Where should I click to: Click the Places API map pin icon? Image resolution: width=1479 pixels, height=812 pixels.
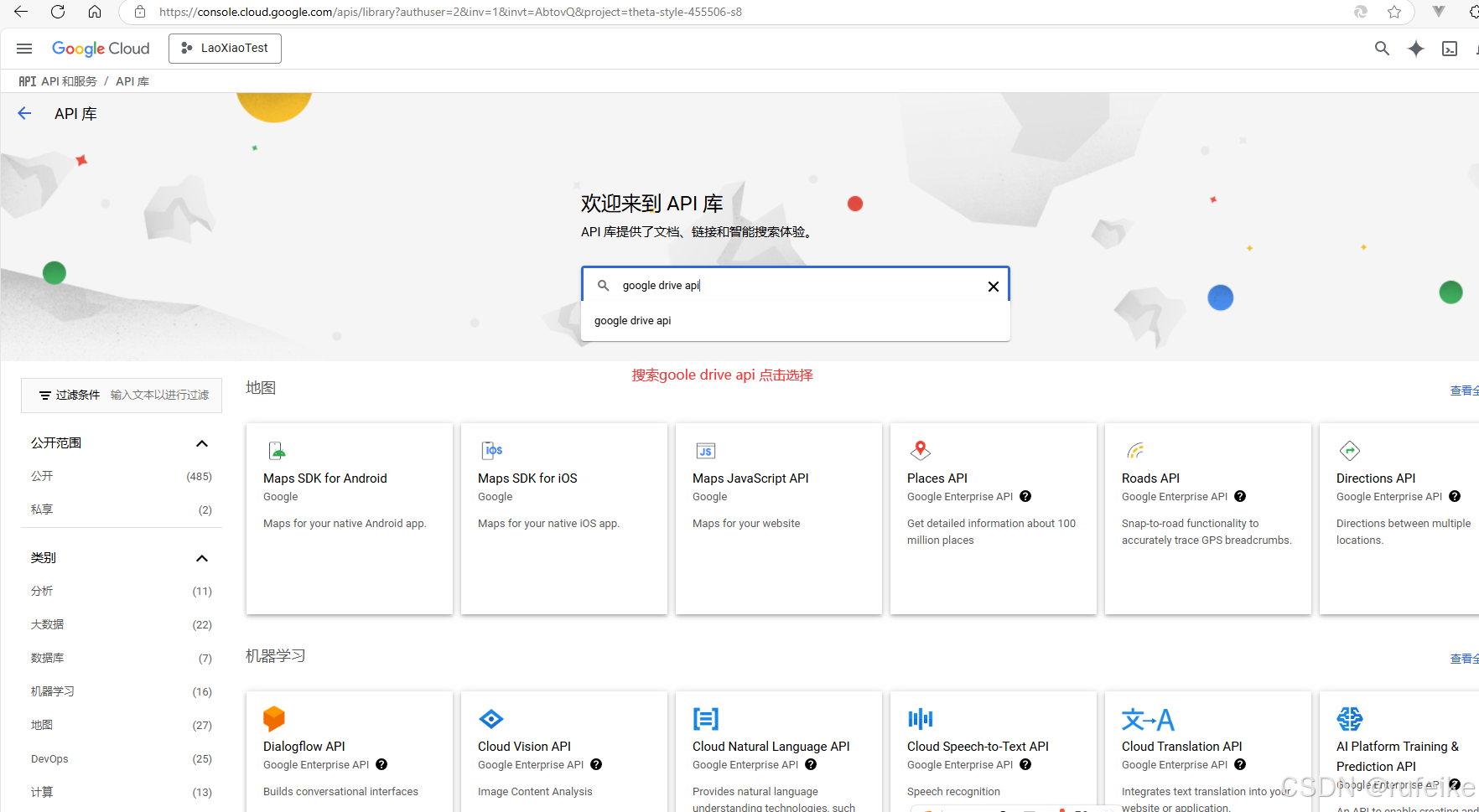click(921, 450)
